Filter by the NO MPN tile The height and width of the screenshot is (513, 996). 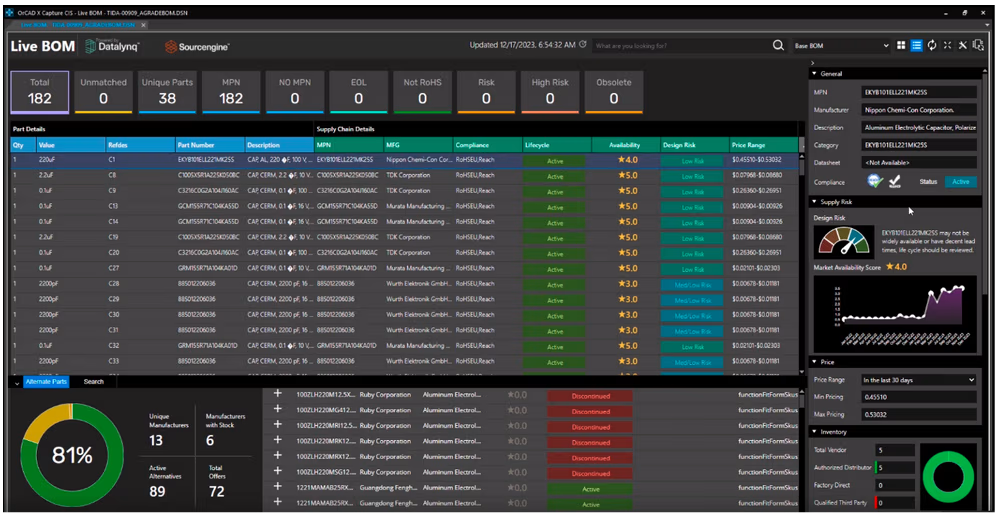295,92
